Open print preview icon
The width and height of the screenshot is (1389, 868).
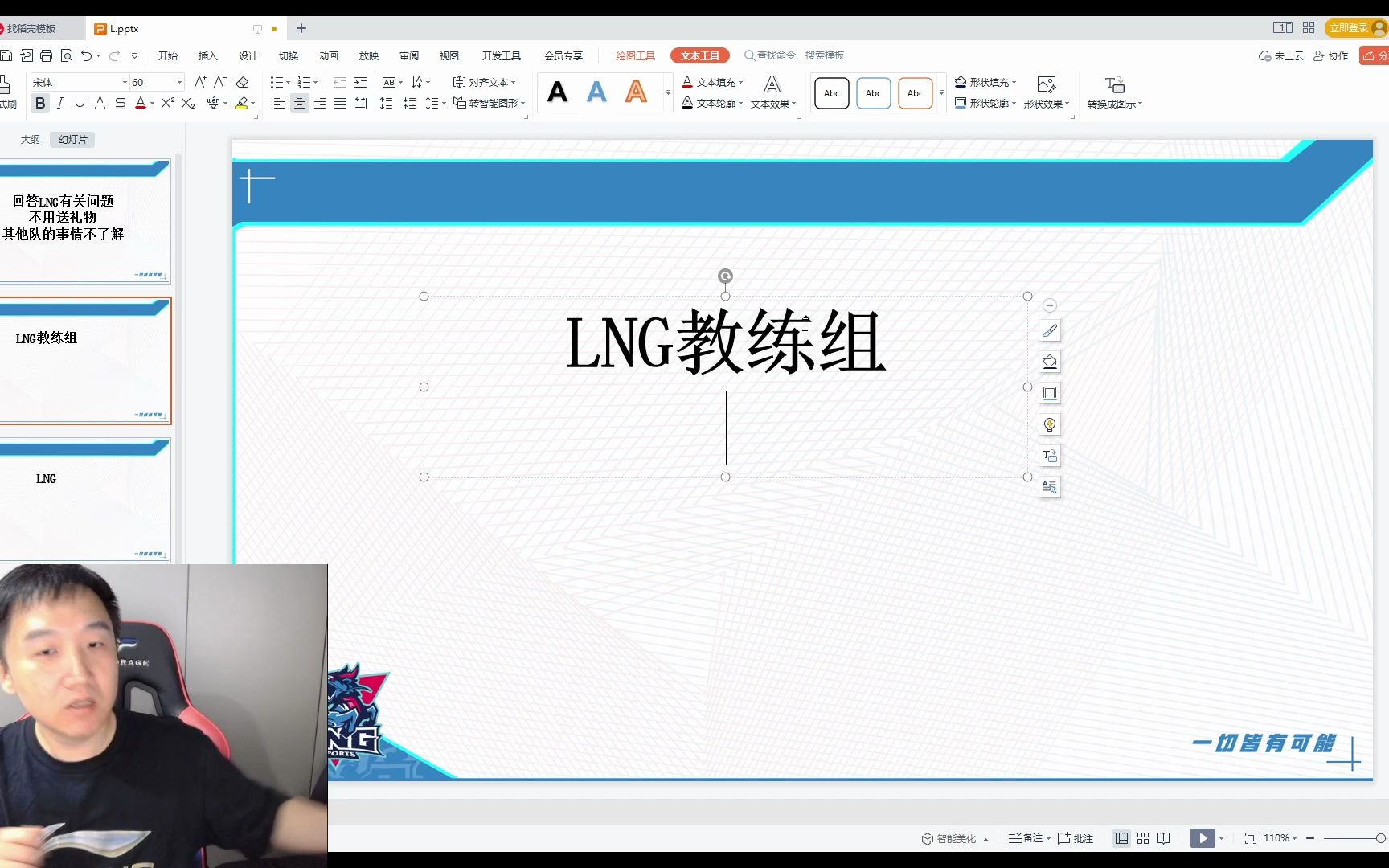click(x=67, y=55)
